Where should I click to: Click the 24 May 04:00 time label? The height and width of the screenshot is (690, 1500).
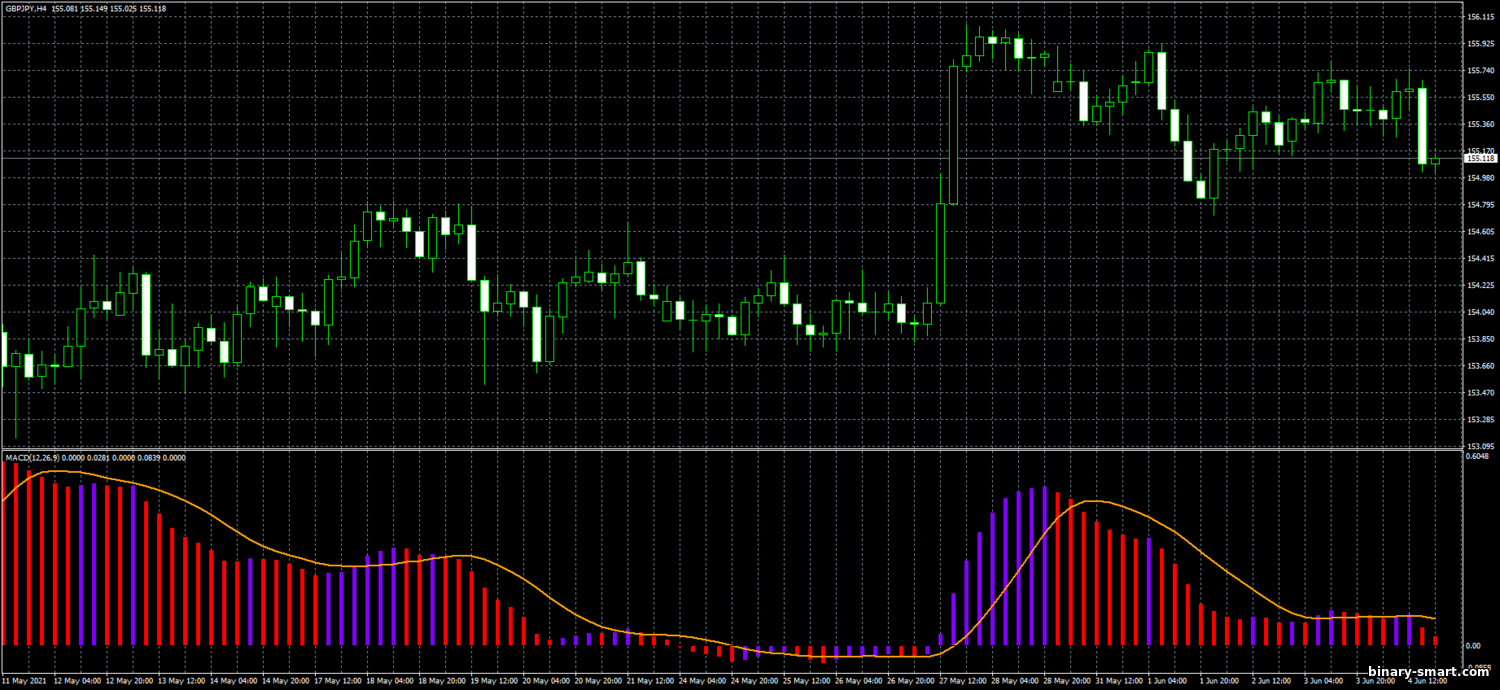tap(700, 681)
